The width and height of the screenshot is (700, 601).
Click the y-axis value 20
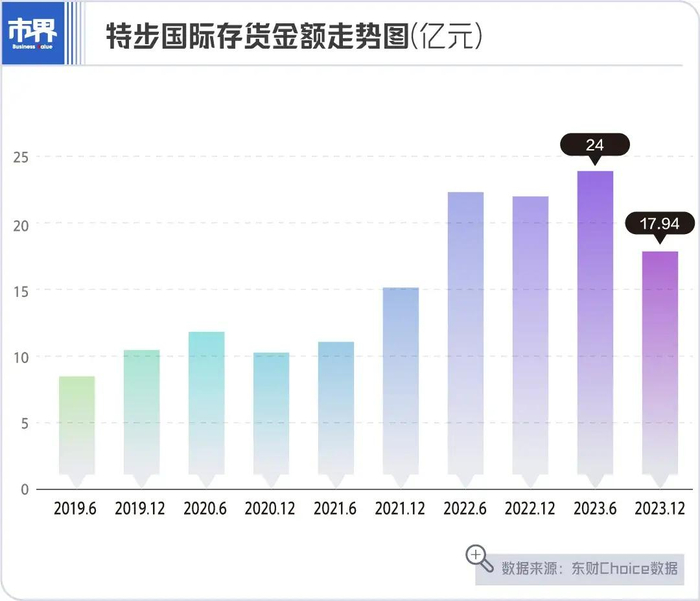21,226
